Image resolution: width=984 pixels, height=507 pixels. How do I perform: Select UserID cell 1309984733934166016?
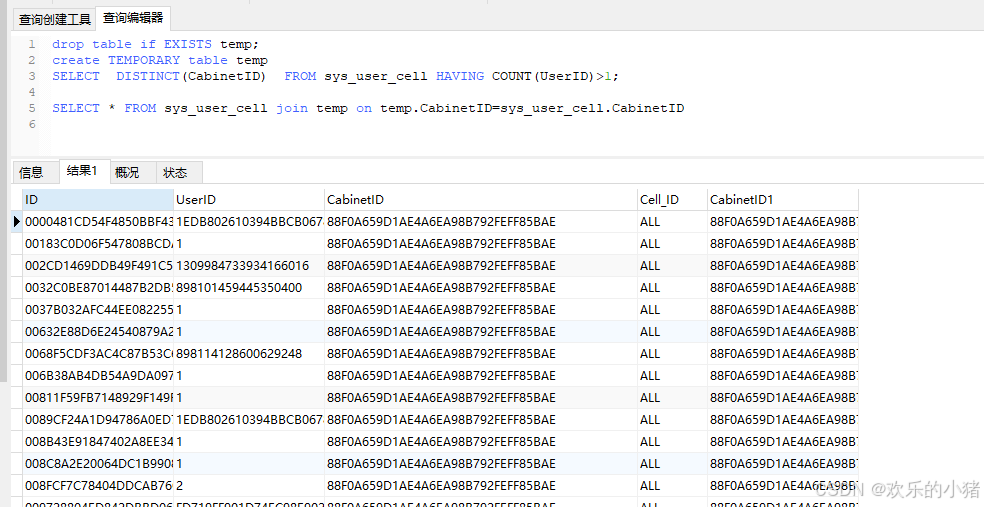pyautogui.click(x=249, y=265)
